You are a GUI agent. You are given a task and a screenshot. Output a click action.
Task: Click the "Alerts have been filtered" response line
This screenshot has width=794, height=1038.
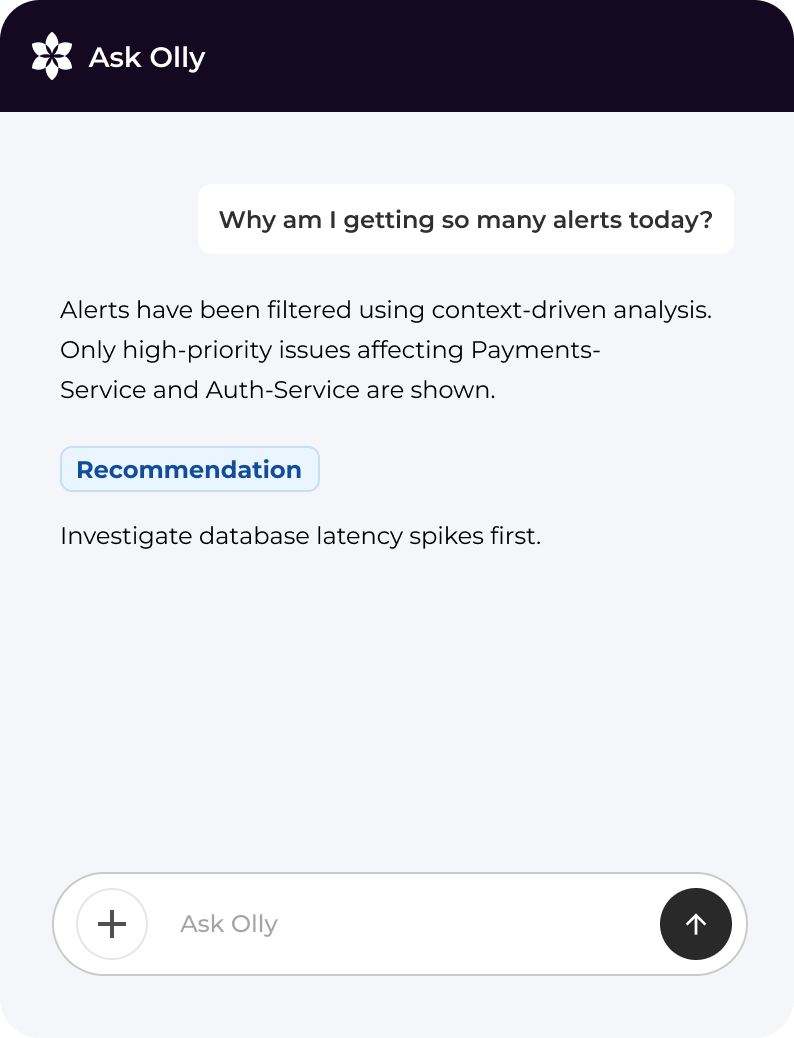coord(385,310)
